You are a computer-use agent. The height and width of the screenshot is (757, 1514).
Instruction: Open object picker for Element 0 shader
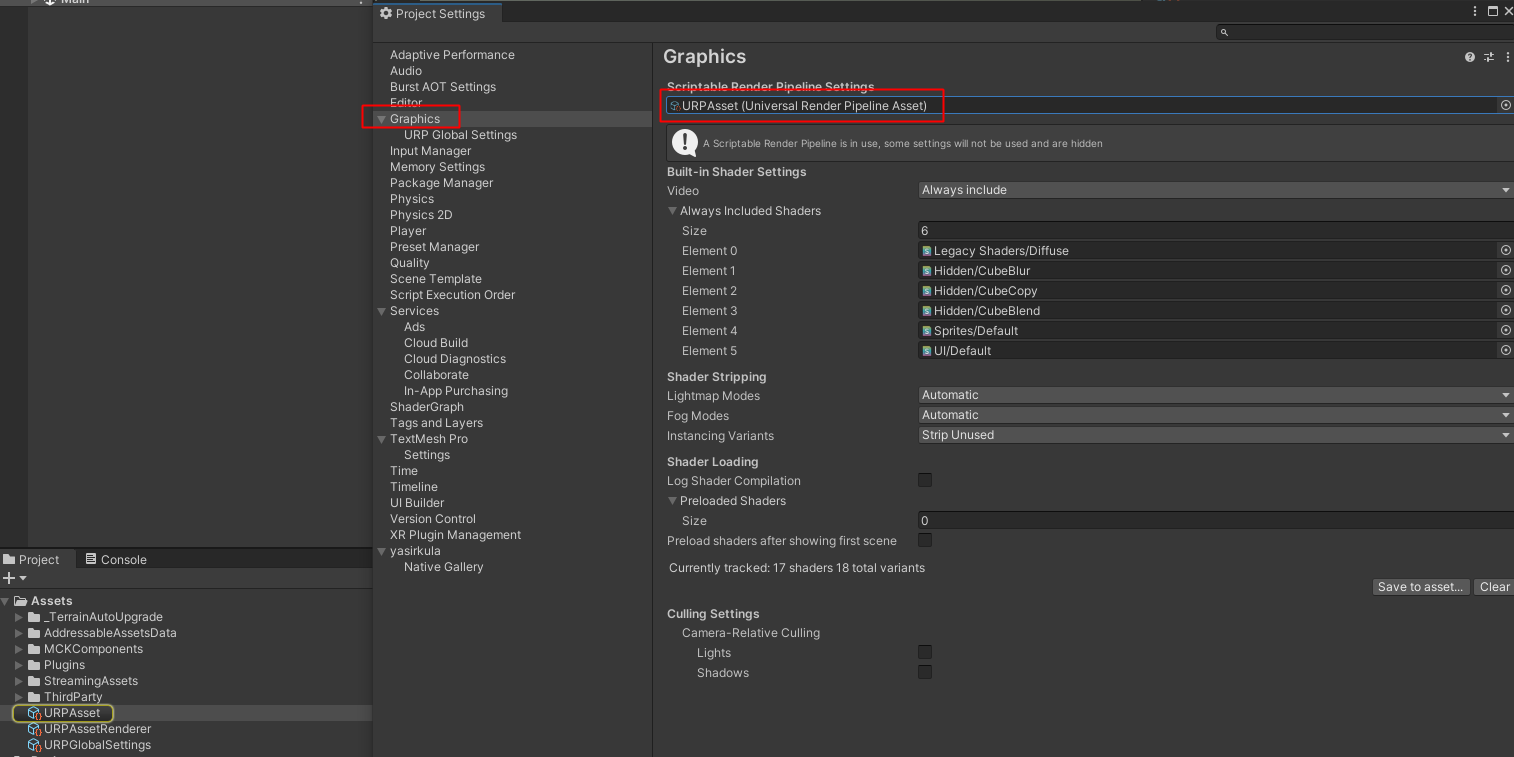(x=1505, y=250)
